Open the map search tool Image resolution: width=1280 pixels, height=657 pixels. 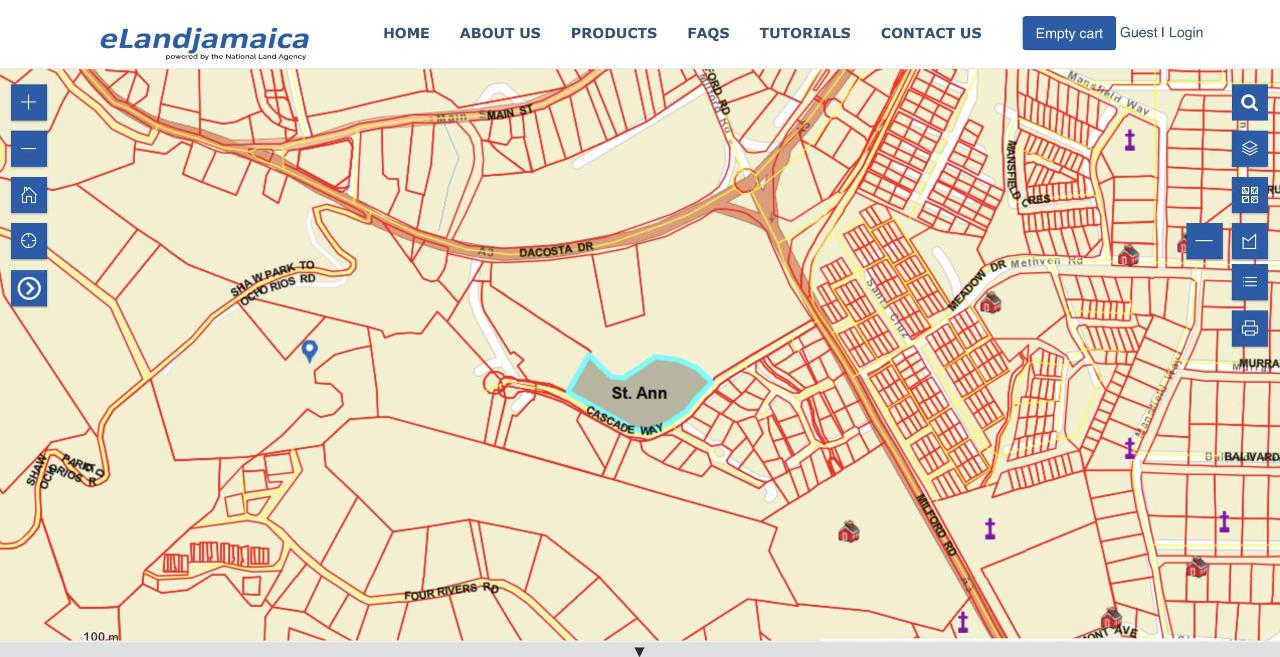coord(1249,102)
